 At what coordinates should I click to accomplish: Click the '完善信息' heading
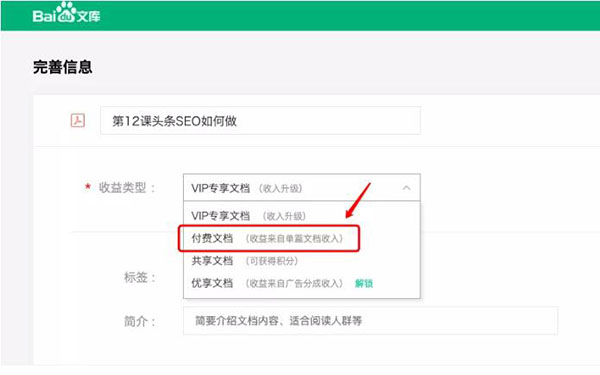click(62, 67)
